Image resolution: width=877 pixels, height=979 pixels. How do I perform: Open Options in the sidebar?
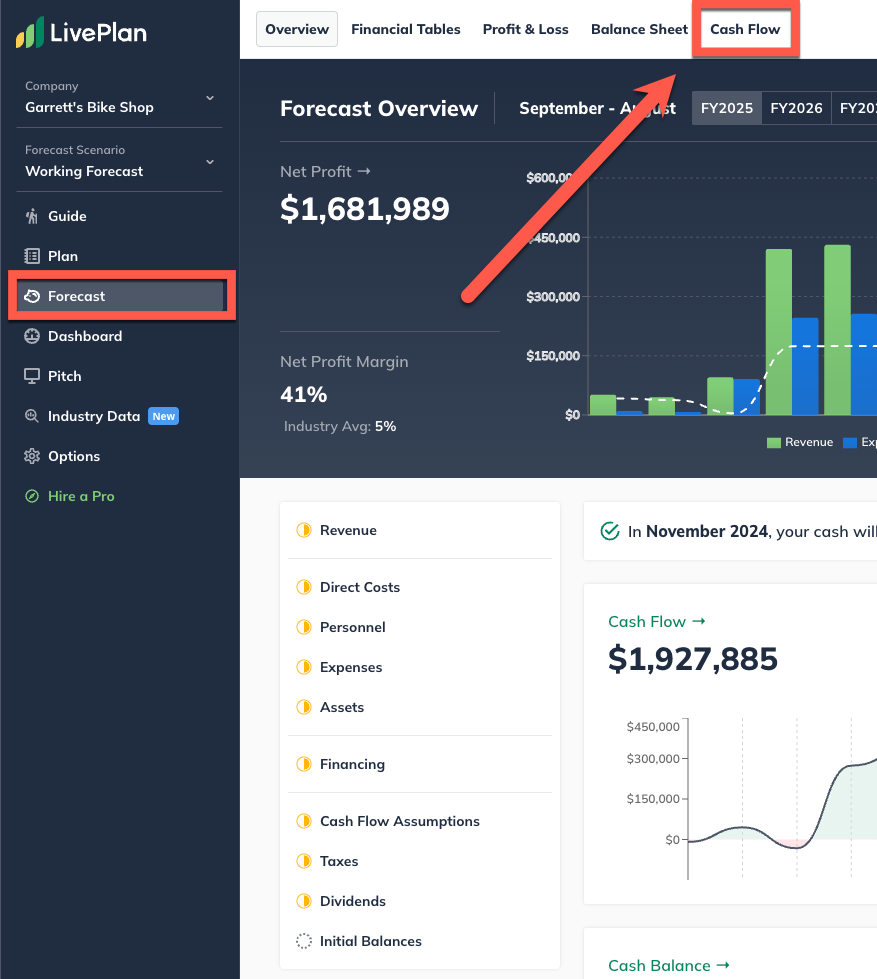pyautogui.click(x=119, y=456)
